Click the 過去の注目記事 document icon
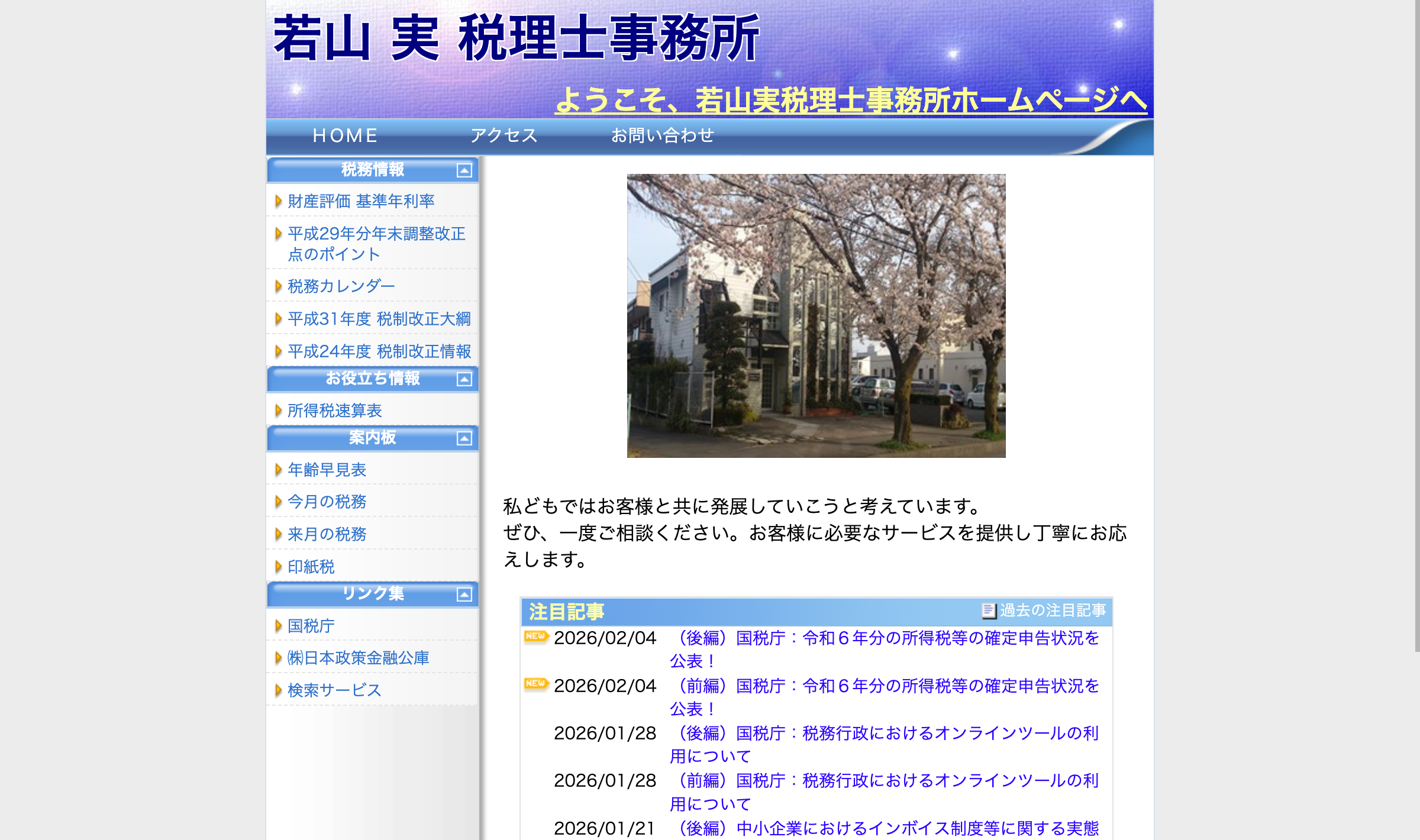This screenshot has width=1420, height=840. point(988,610)
